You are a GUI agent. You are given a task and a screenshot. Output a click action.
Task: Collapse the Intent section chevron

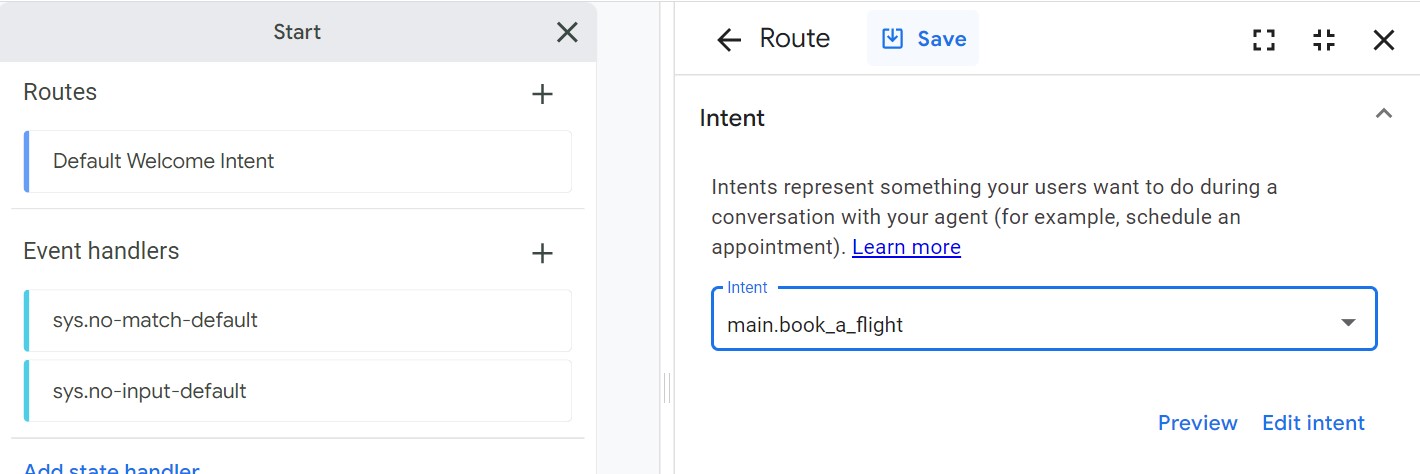click(x=1384, y=114)
